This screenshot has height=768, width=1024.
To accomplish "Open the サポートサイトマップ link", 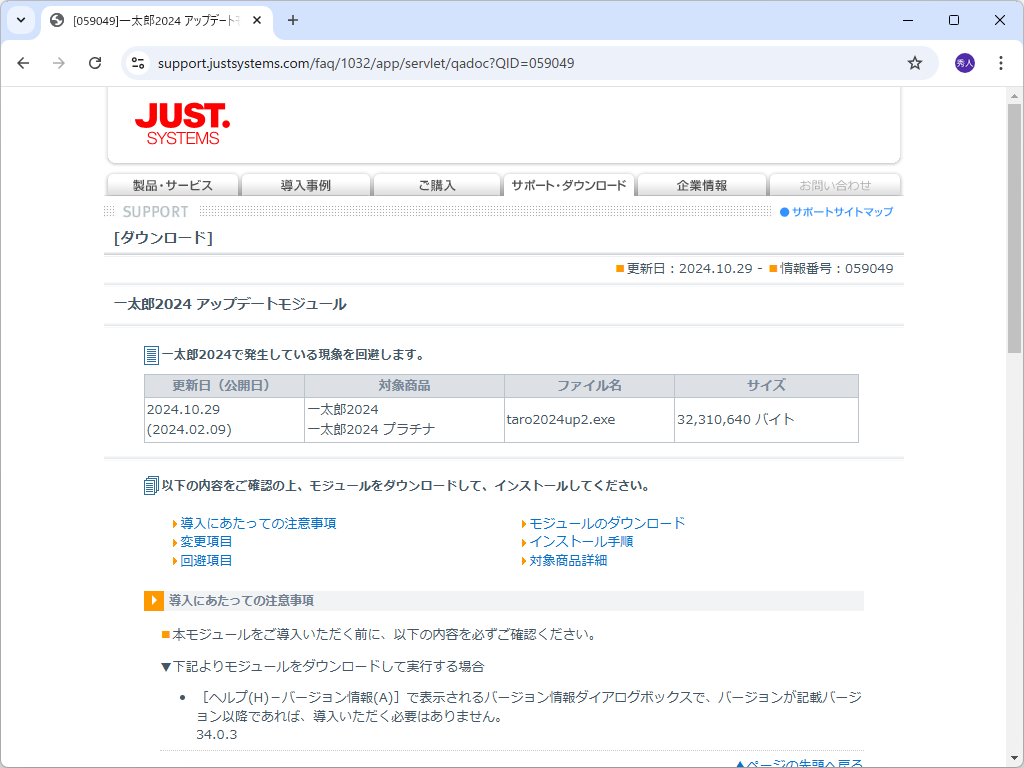I will tap(843, 211).
